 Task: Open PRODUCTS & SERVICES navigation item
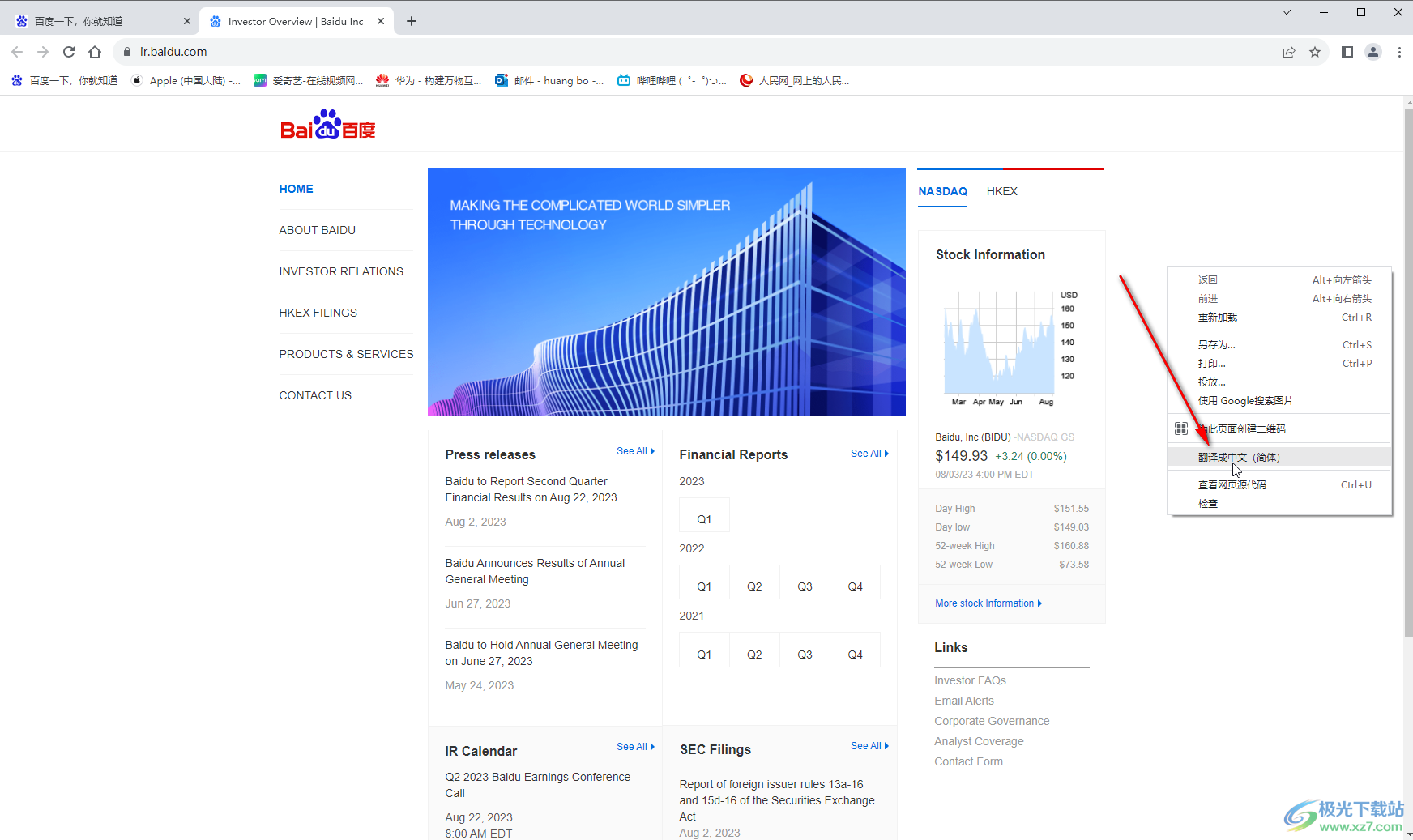point(346,354)
